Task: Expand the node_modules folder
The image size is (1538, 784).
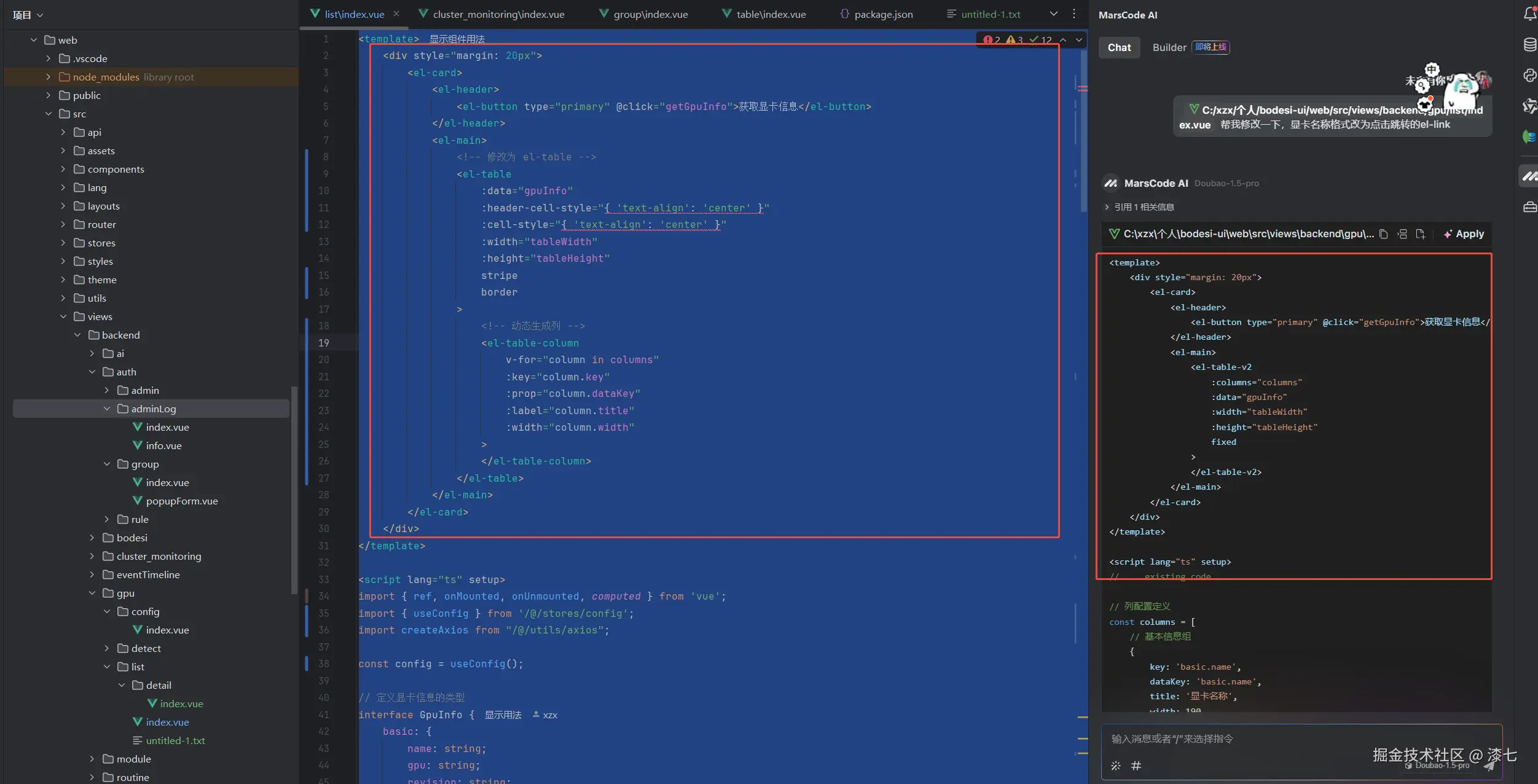Action: [x=49, y=77]
